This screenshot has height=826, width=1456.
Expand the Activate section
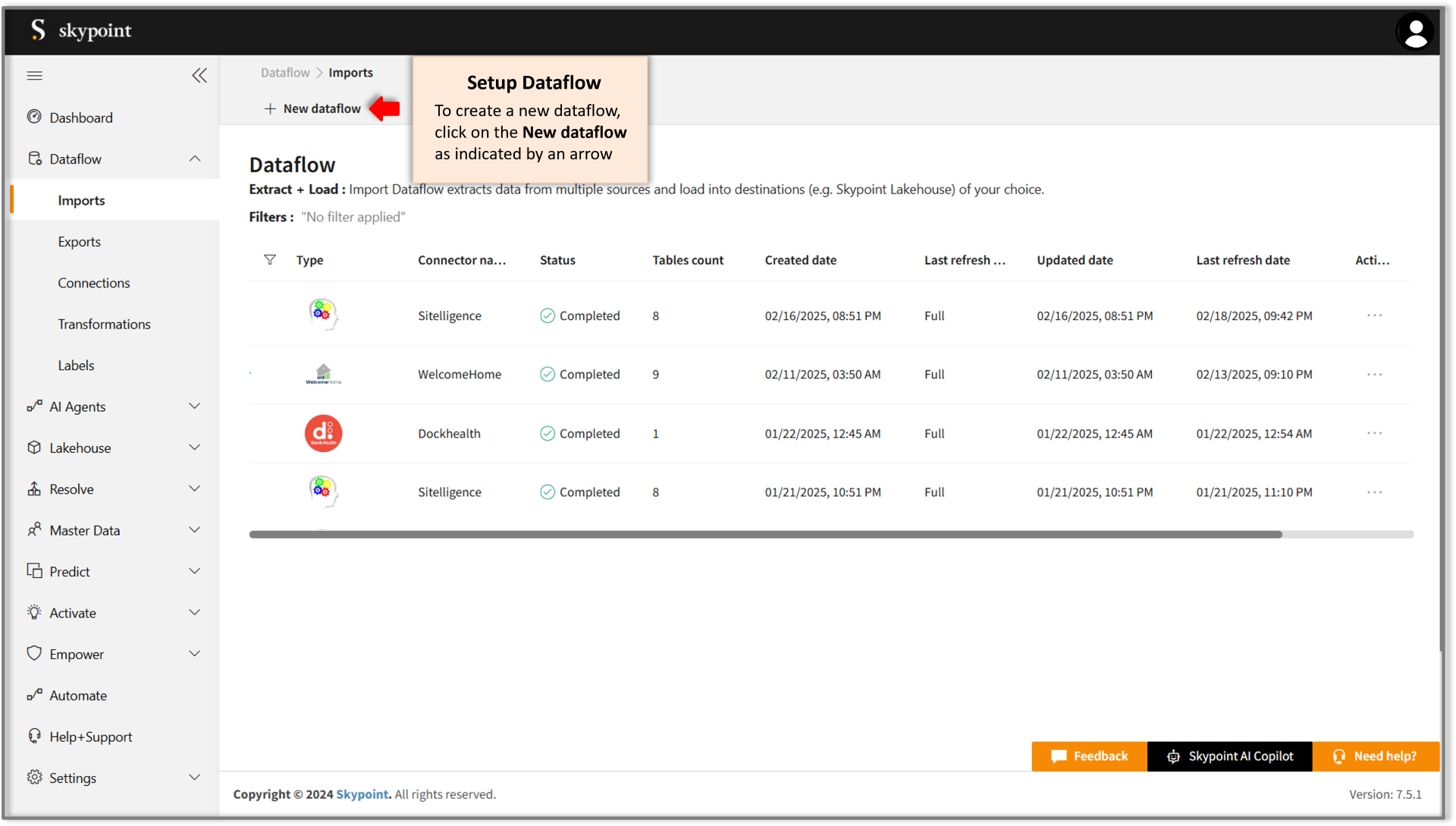195,612
